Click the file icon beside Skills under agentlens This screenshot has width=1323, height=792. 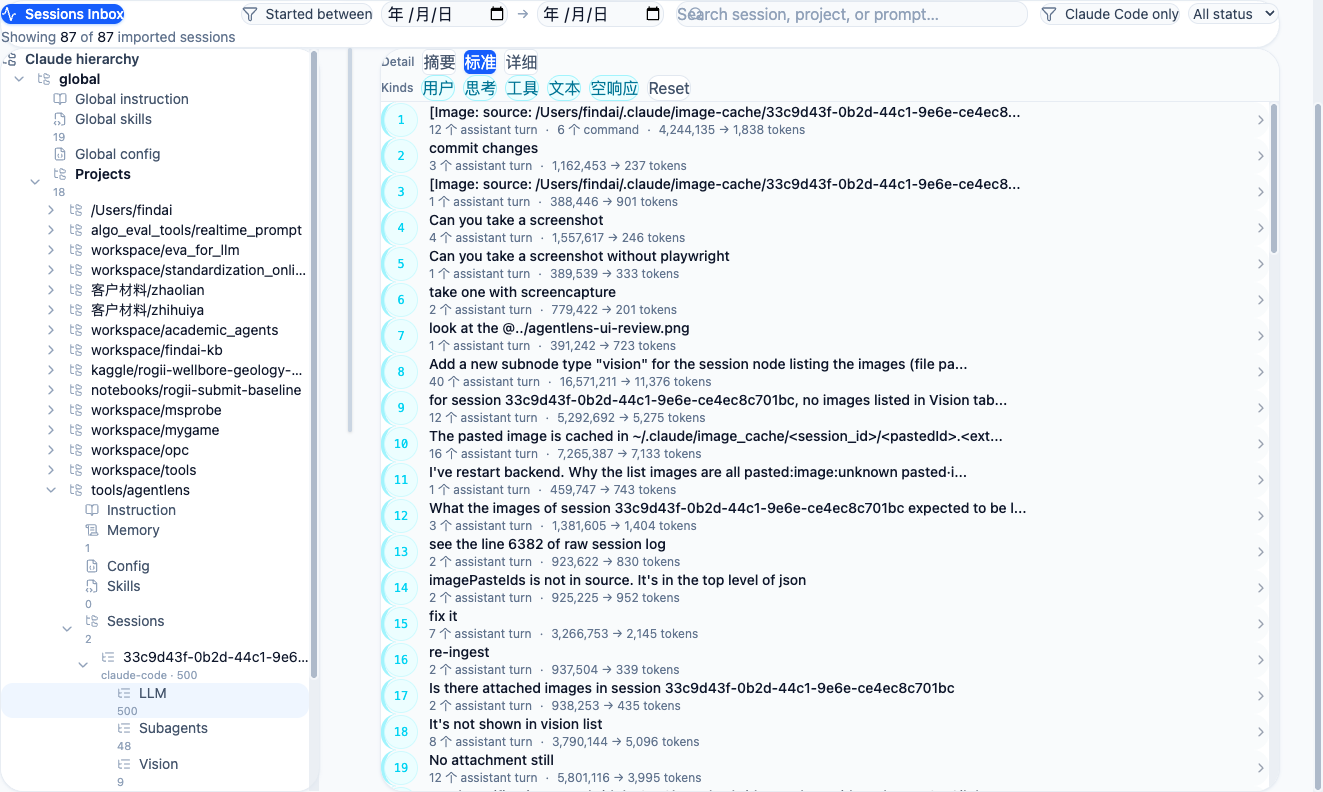click(x=92, y=586)
